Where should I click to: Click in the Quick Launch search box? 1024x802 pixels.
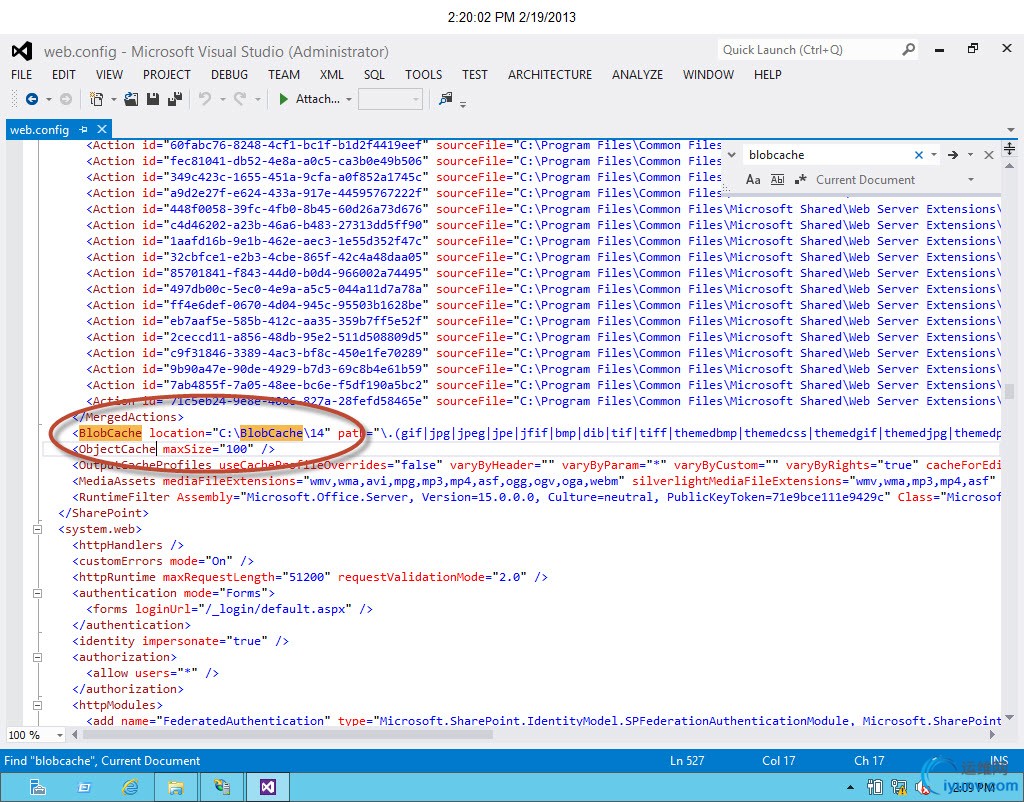(x=810, y=50)
